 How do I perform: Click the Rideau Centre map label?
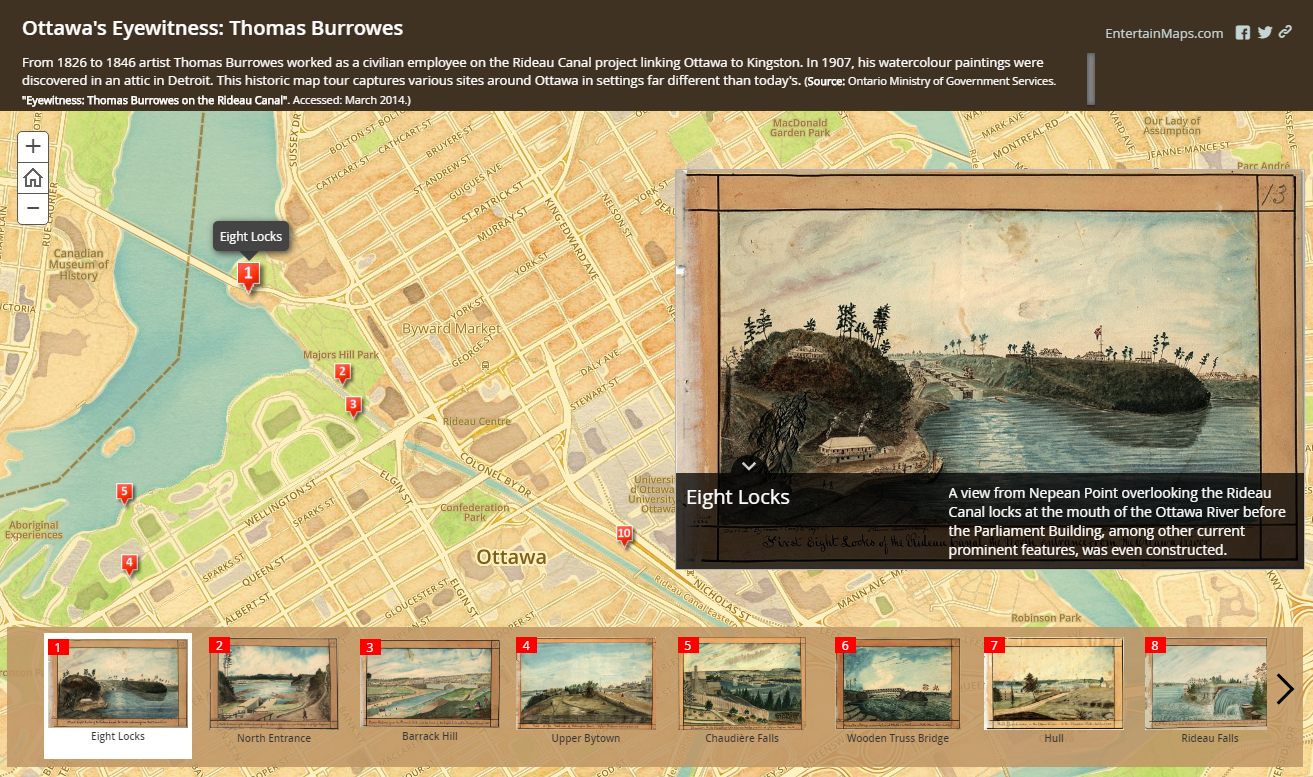click(x=477, y=421)
